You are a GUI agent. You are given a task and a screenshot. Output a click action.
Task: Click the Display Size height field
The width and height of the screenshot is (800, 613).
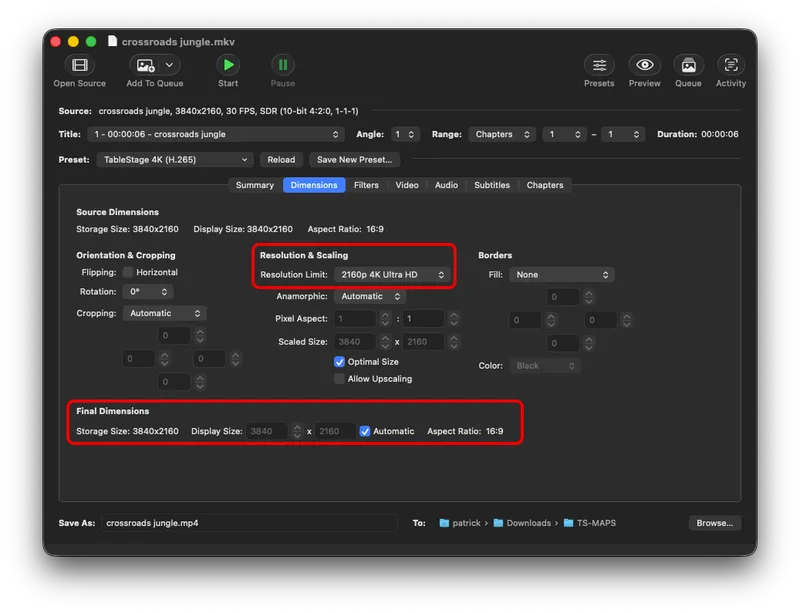point(335,431)
